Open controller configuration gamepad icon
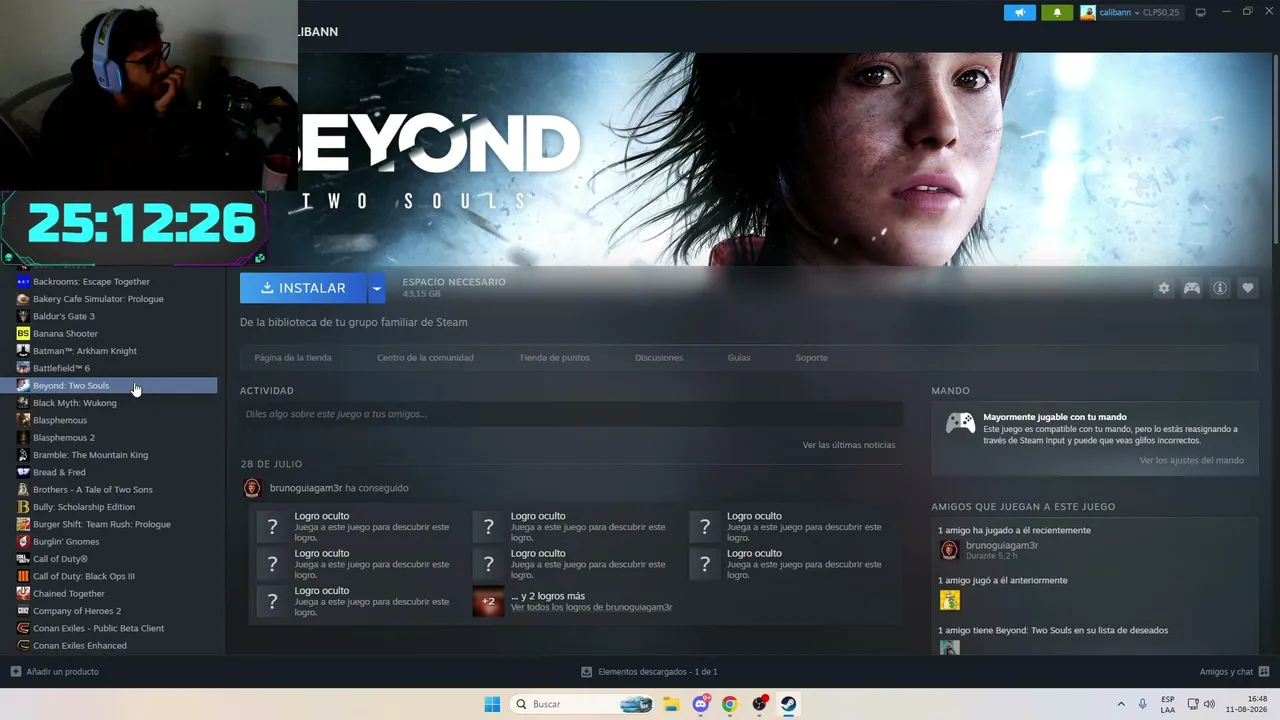The height and width of the screenshot is (720, 1280). coord(1192,288)
